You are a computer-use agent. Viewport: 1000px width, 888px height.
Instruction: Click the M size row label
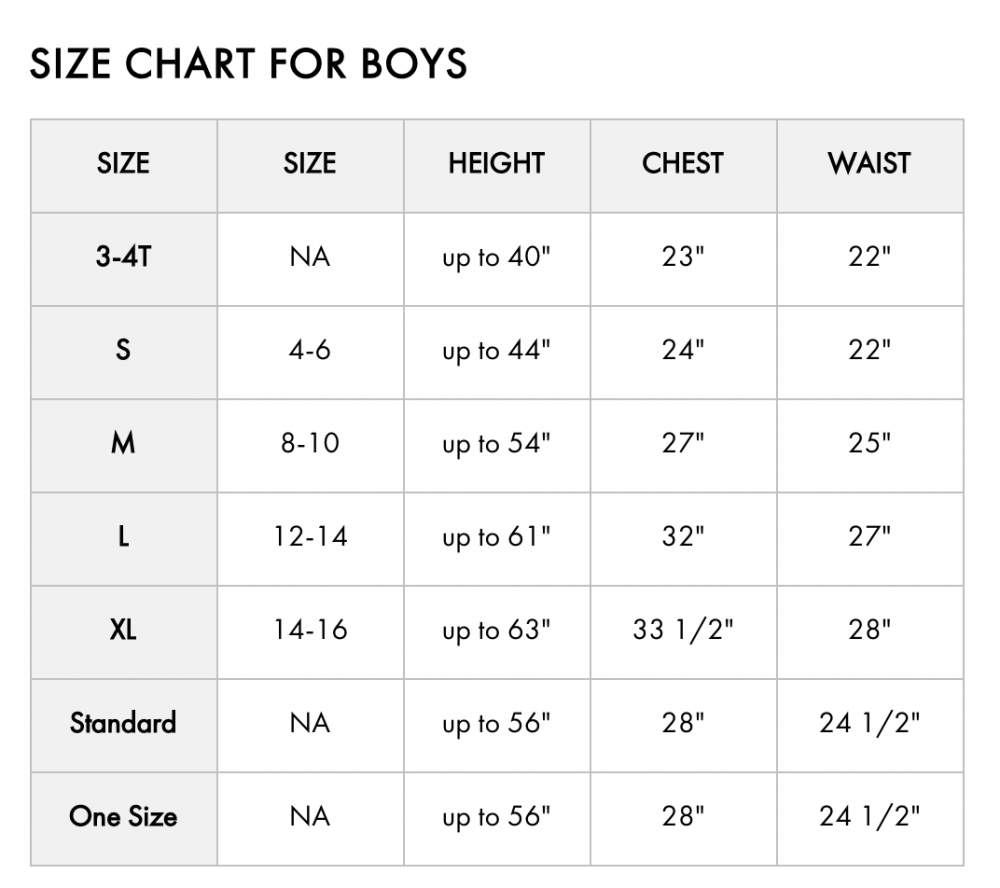tap(124, 443)
